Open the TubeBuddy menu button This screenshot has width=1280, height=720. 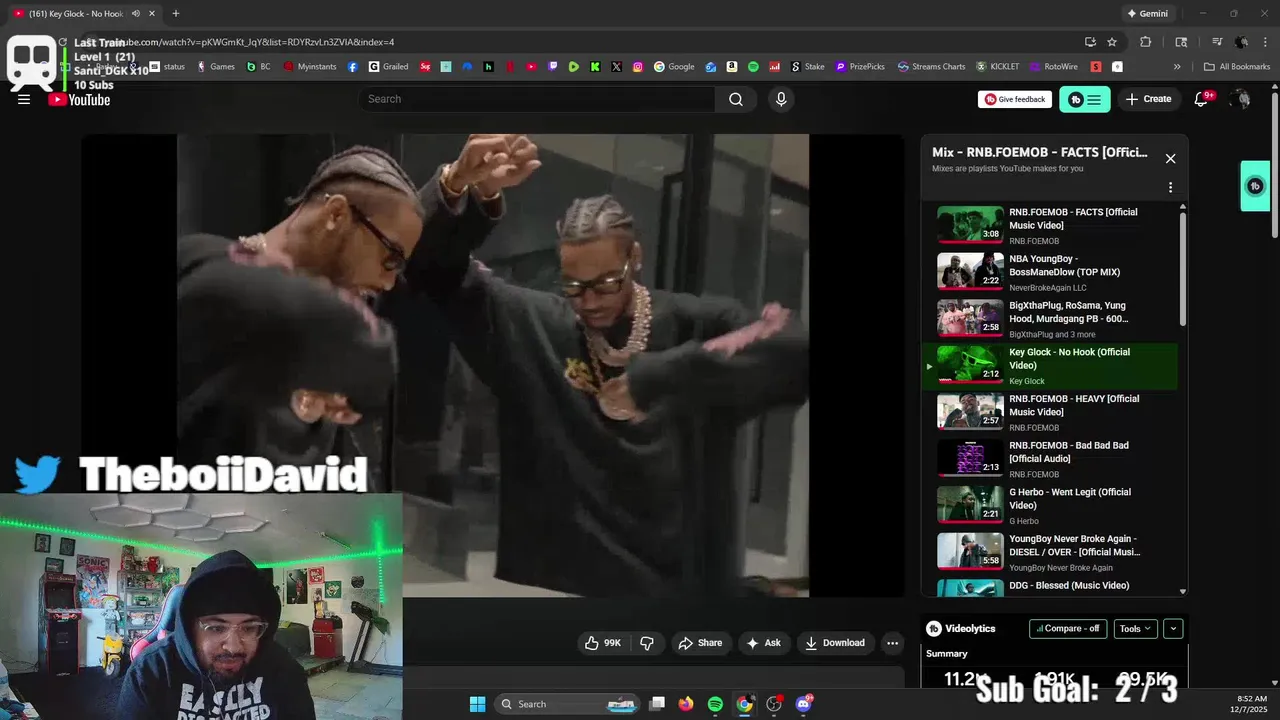(1085, 99)
